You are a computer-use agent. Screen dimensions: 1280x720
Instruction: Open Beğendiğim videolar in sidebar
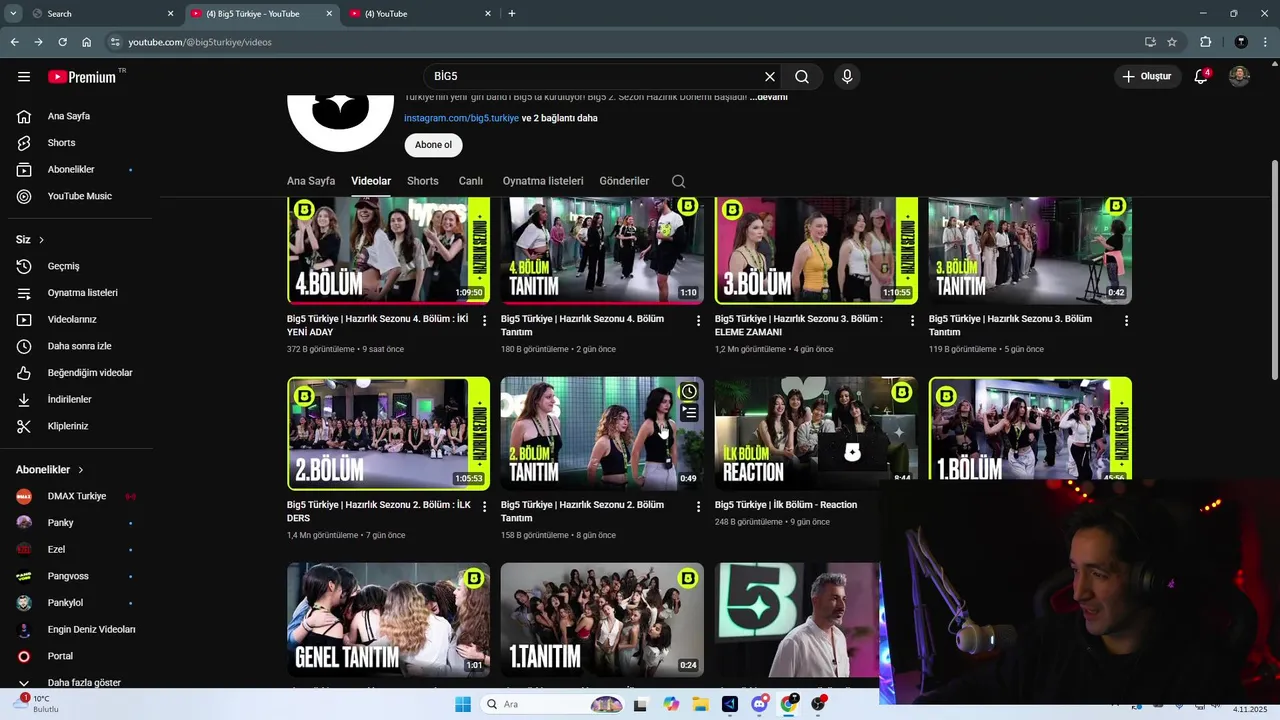[x=76, y=373]
